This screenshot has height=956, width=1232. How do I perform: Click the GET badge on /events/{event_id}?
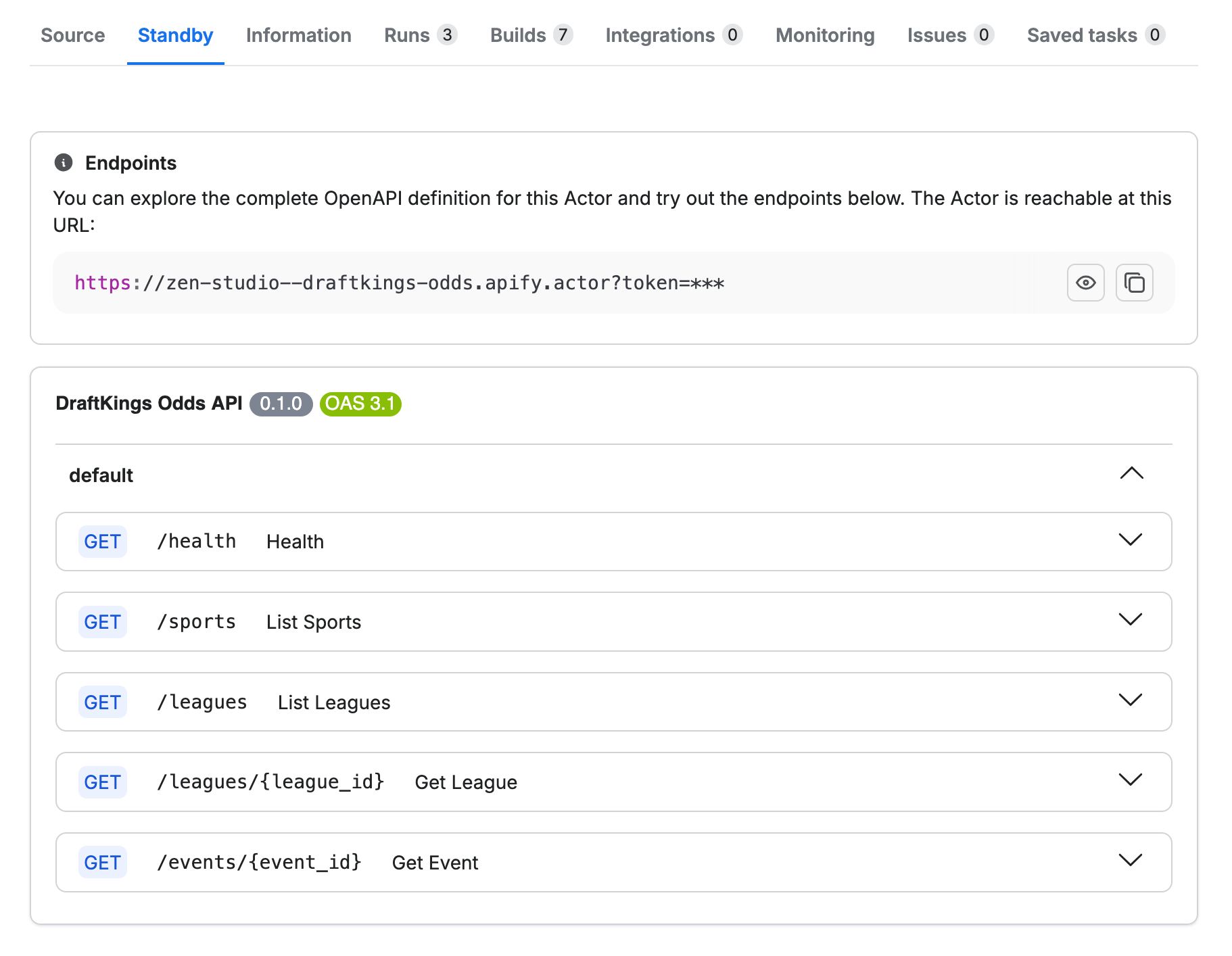(102, 862)
